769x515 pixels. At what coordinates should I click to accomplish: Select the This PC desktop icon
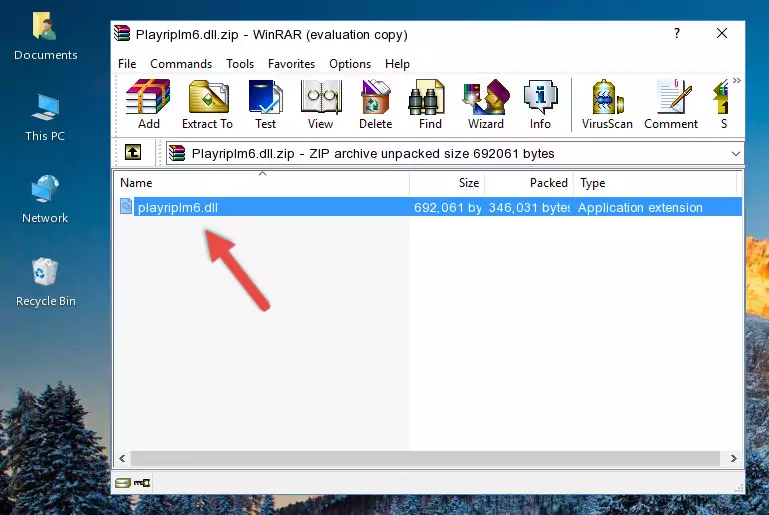pyautogui.click(x=45, y=118)
